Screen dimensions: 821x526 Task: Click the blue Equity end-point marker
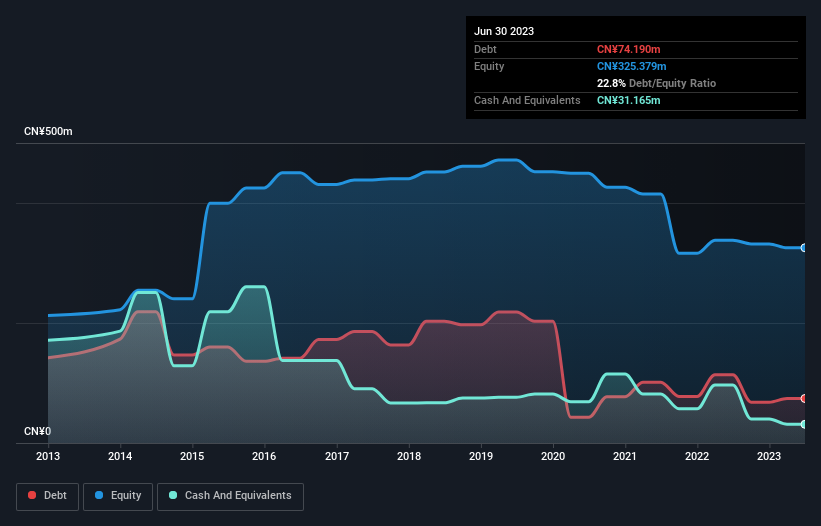pos(804,248)
